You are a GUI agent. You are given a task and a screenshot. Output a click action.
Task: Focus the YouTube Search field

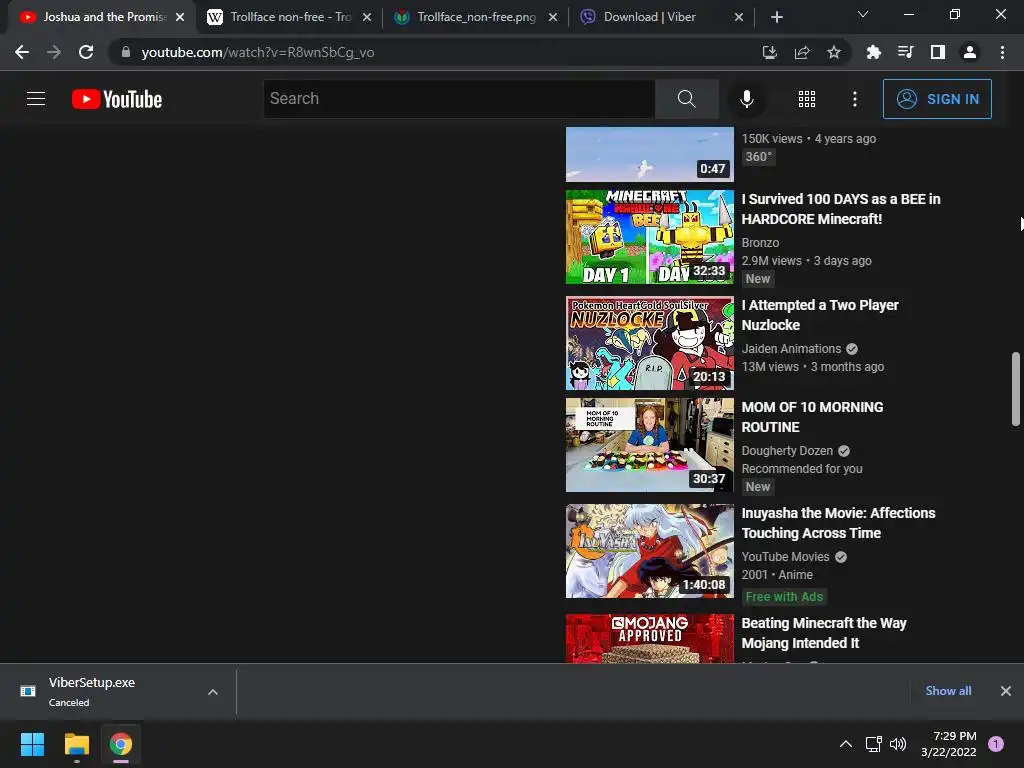tap(459, 99)
